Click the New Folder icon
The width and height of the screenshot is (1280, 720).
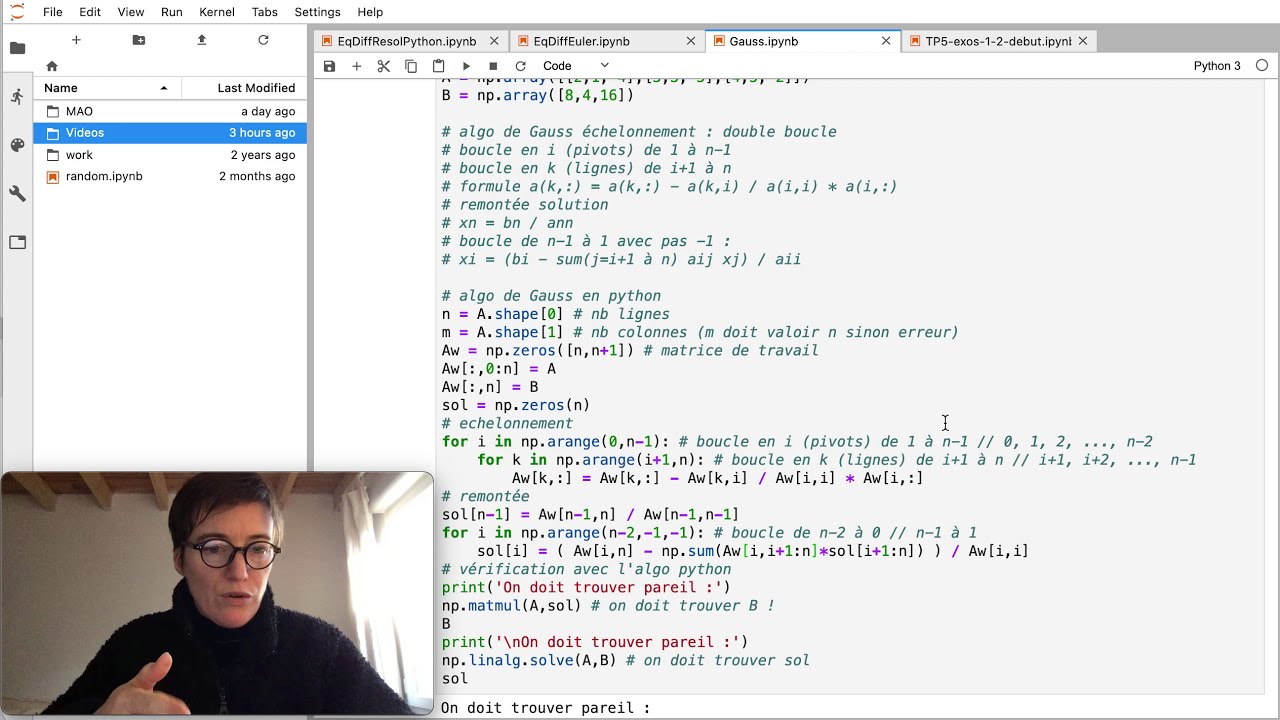[x=139, y=40]
